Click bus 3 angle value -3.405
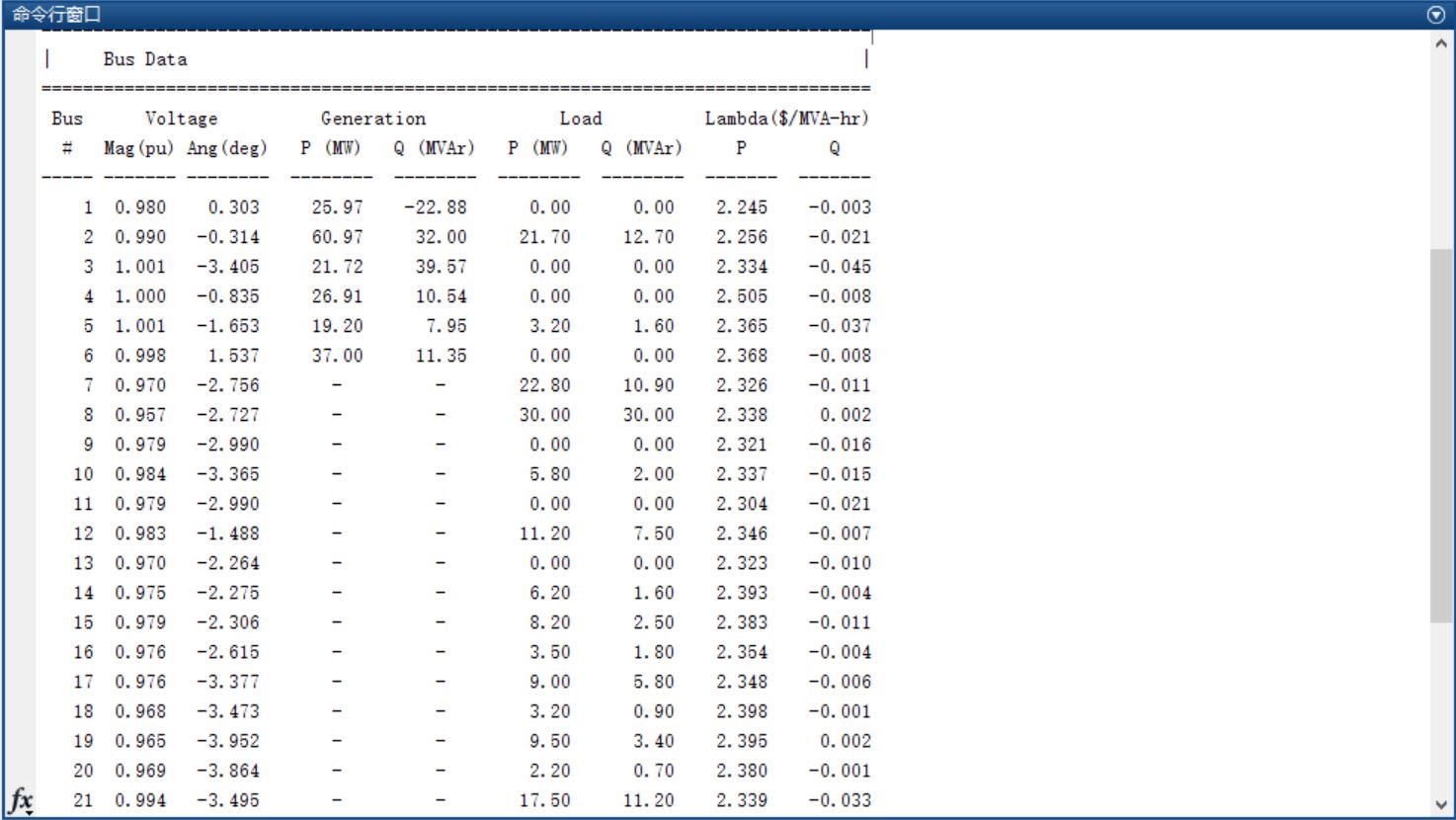Screen dimensions: 1456x820 (228, 267)
